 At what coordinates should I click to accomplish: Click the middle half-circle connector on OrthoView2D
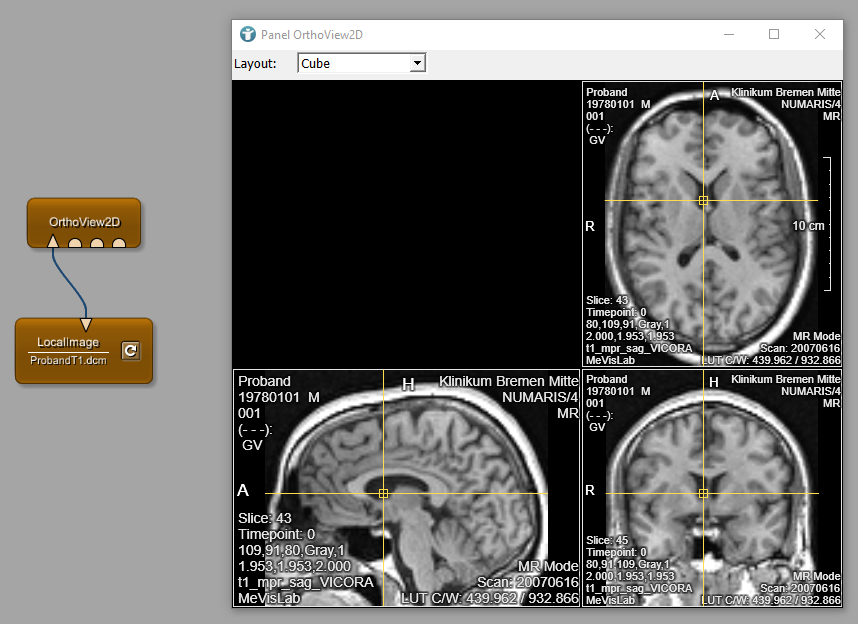click(97, 243)
